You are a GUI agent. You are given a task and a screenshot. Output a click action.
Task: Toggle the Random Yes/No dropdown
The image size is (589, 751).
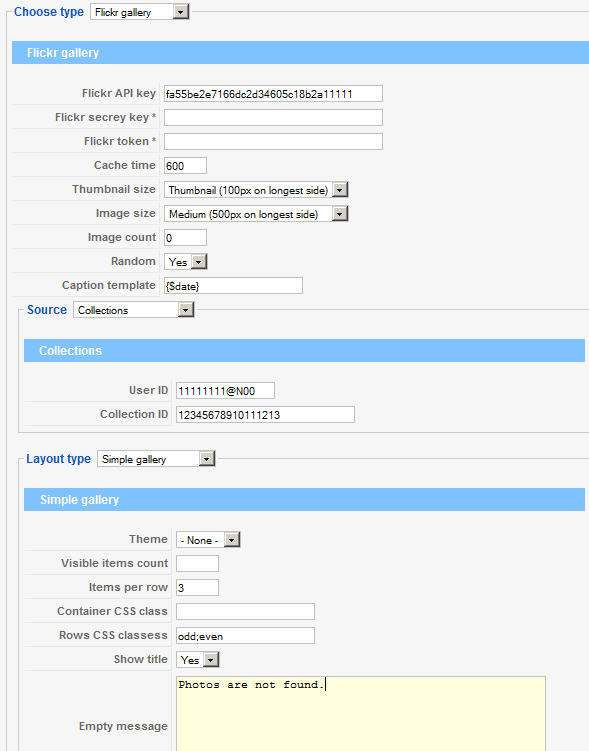[185, 262]
